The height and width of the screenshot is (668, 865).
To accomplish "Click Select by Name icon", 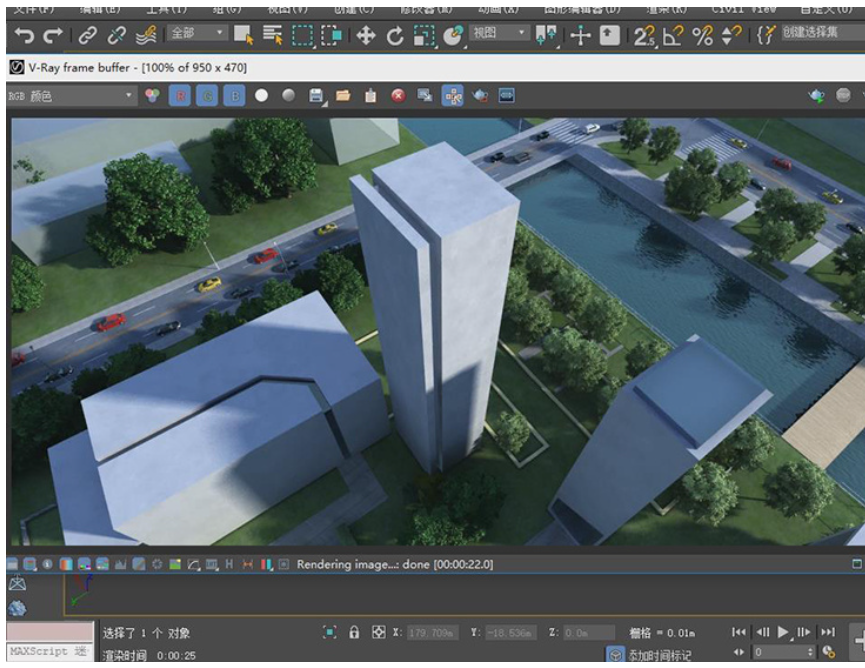I will 272,36.
